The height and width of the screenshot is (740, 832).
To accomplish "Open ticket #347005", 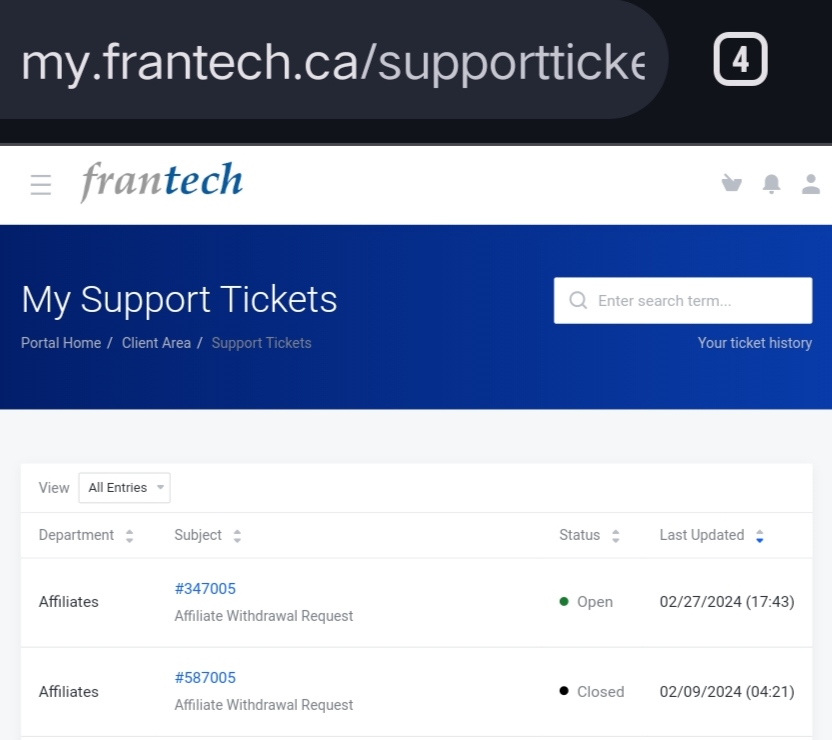I will pos(205,589).
